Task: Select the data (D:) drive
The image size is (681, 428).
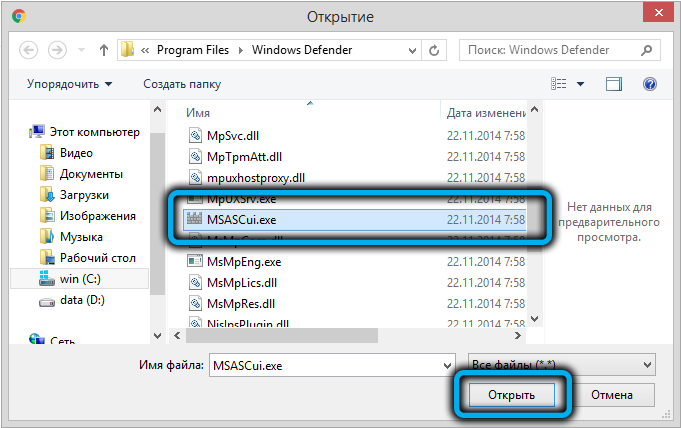Action: tap(82, 300)
